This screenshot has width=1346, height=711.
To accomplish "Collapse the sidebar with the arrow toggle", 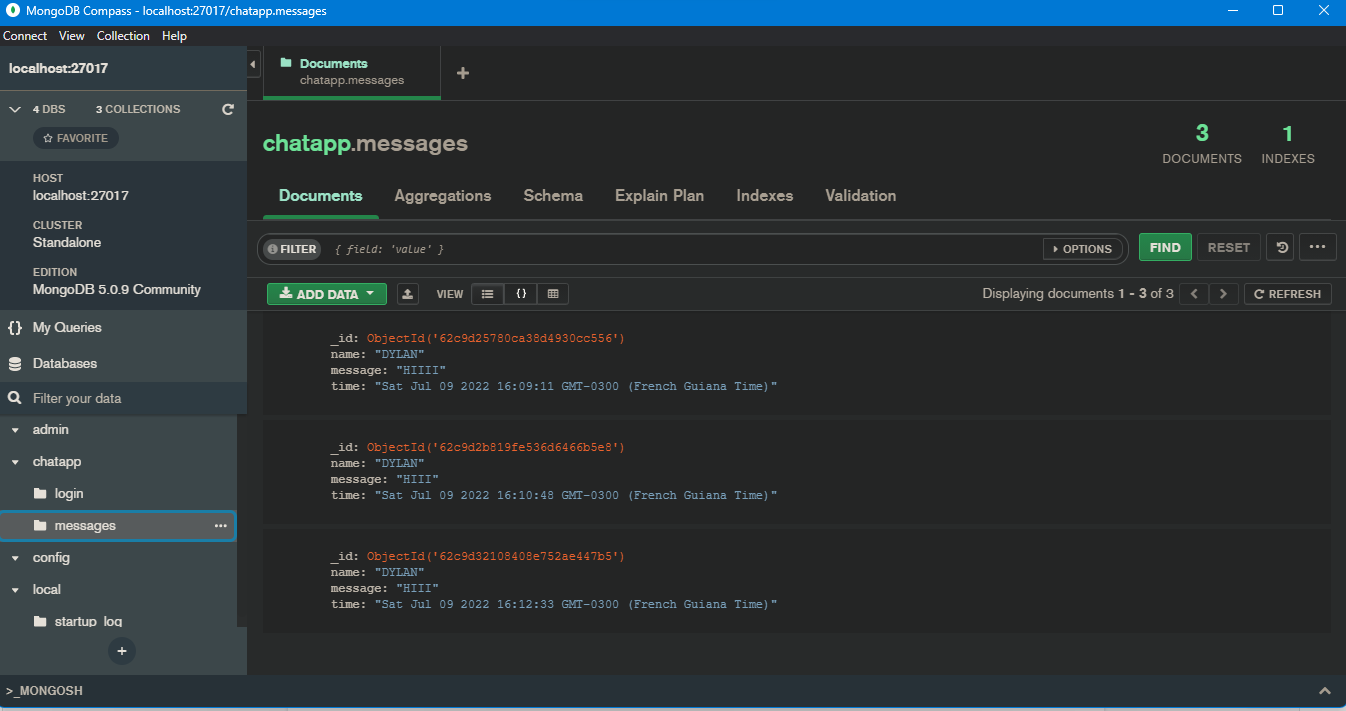I will [x=253, y=64].
